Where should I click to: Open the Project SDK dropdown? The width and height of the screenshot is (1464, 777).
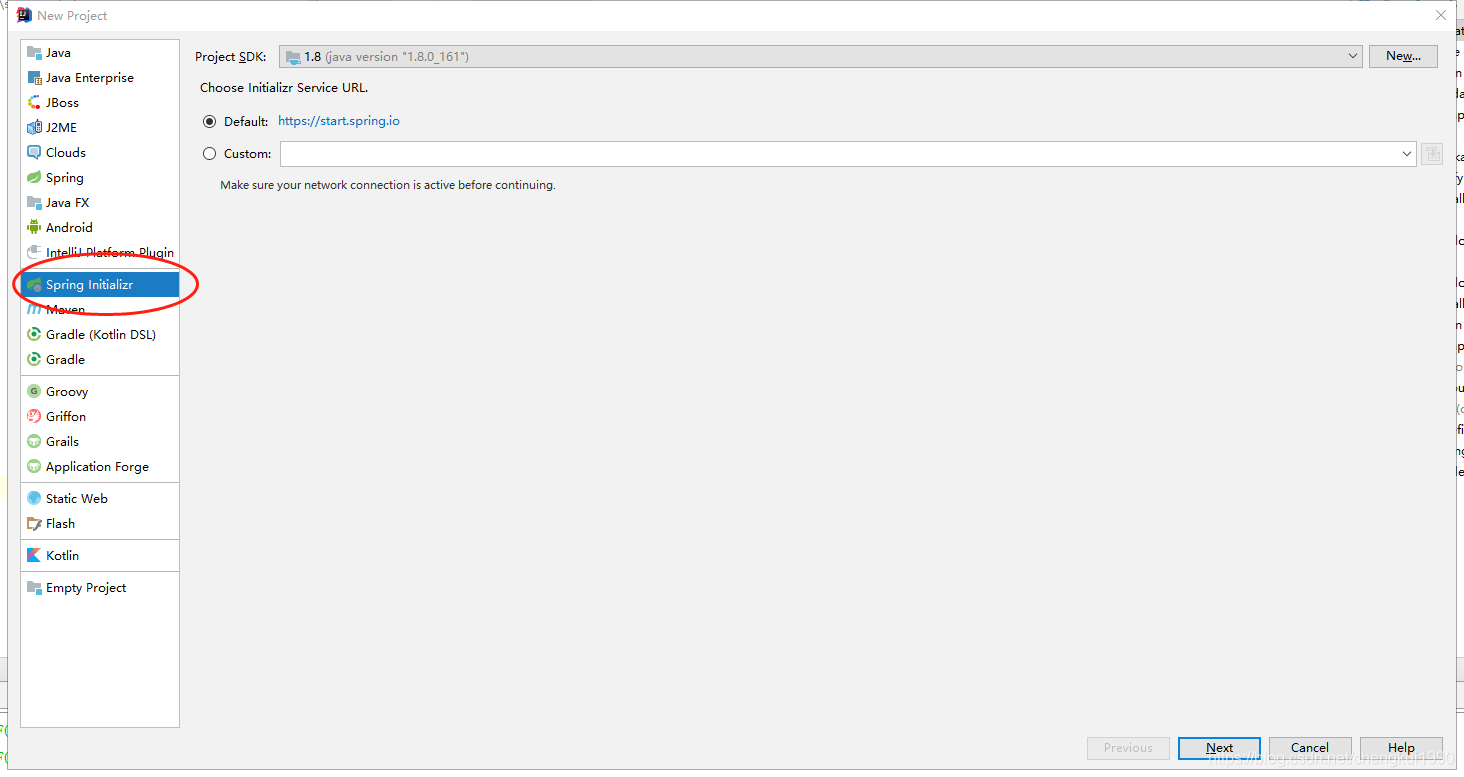(x=821, y=57)
